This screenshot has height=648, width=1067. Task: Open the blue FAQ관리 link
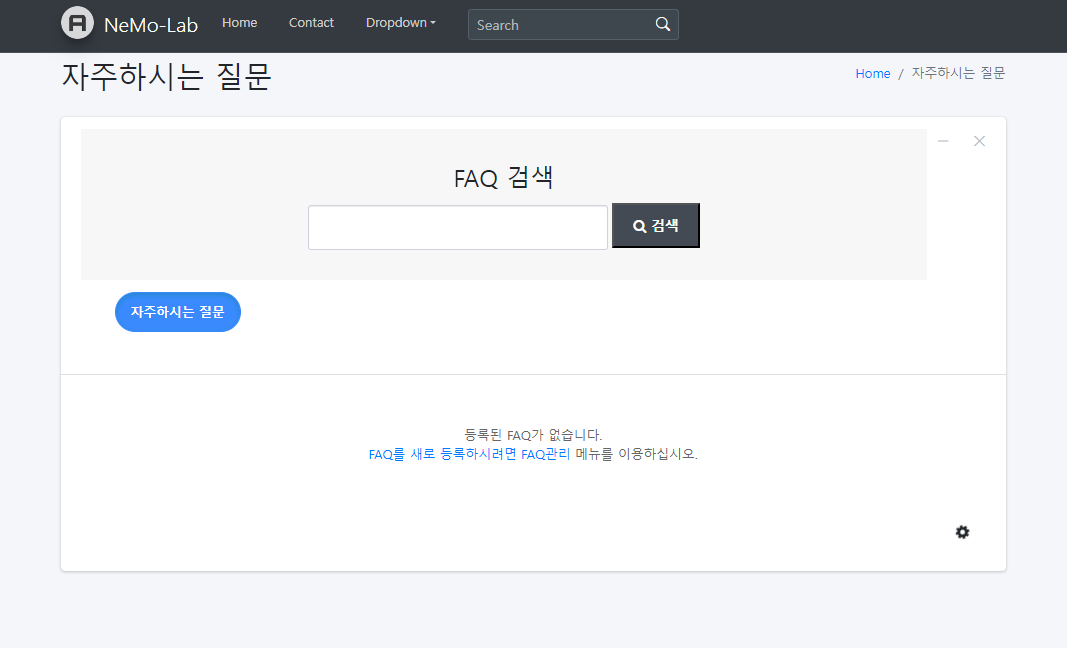545,454
